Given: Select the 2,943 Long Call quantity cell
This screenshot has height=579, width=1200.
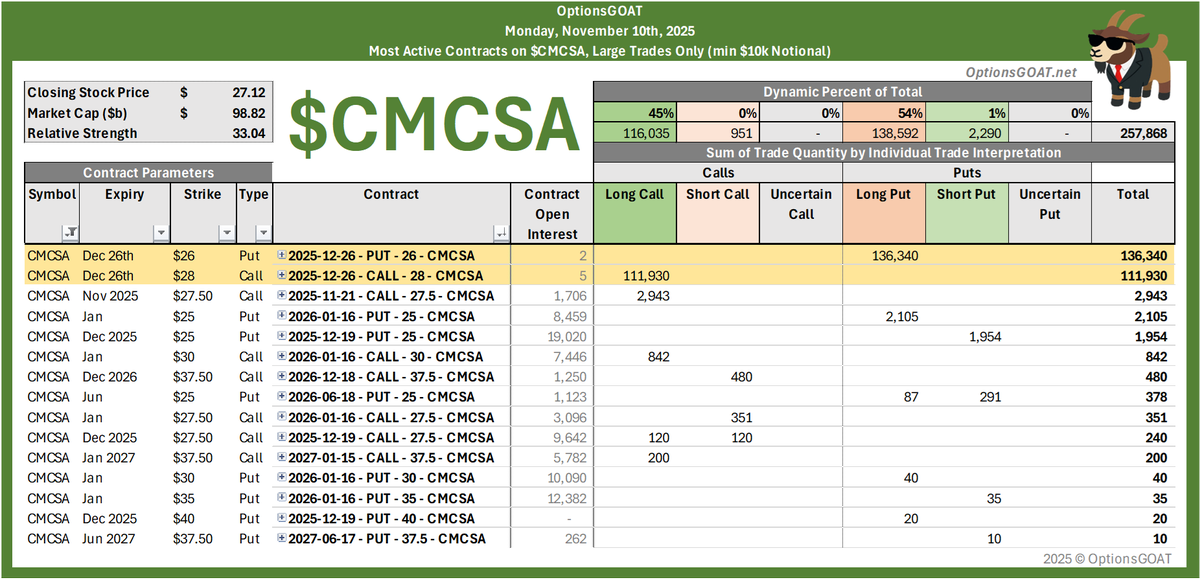Looking at the screenshot, I should coord(634,296).
